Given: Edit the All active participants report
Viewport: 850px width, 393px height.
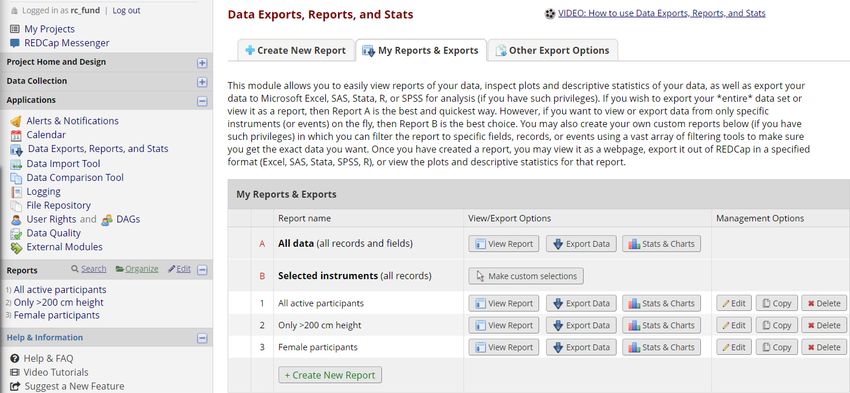Looking at the screenshot, I should tap(734, 304).
